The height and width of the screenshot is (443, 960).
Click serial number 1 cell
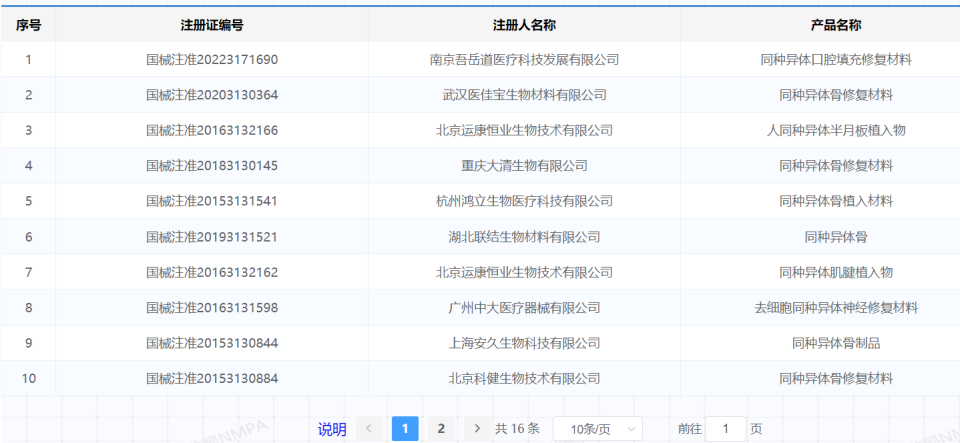(29, 59)
